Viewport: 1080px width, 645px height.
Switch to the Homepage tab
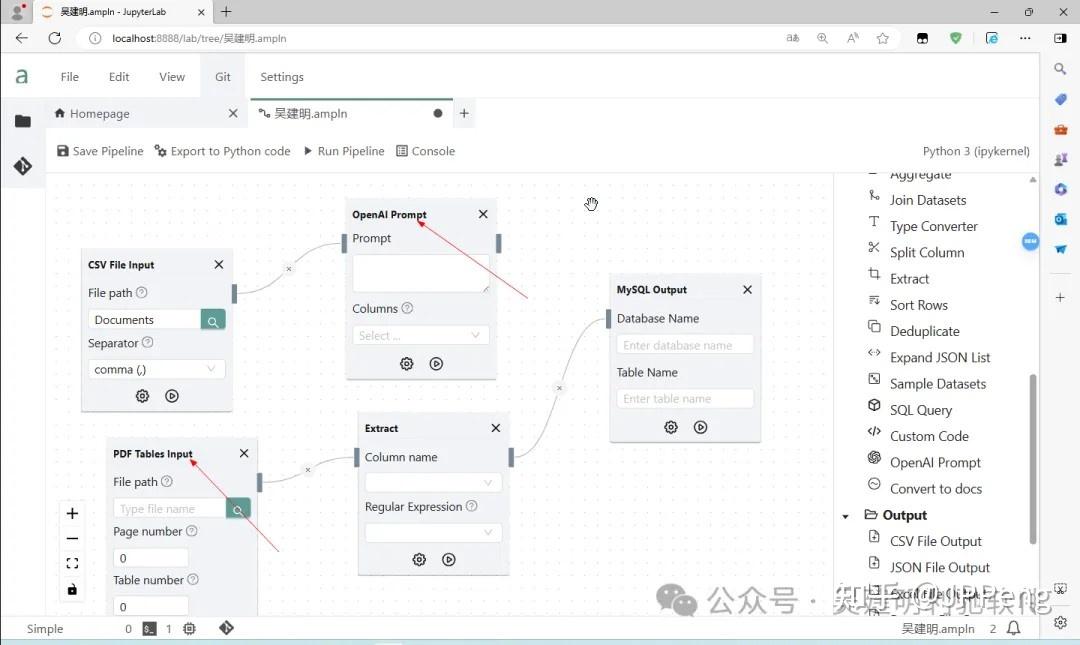(x=98, y=113)
